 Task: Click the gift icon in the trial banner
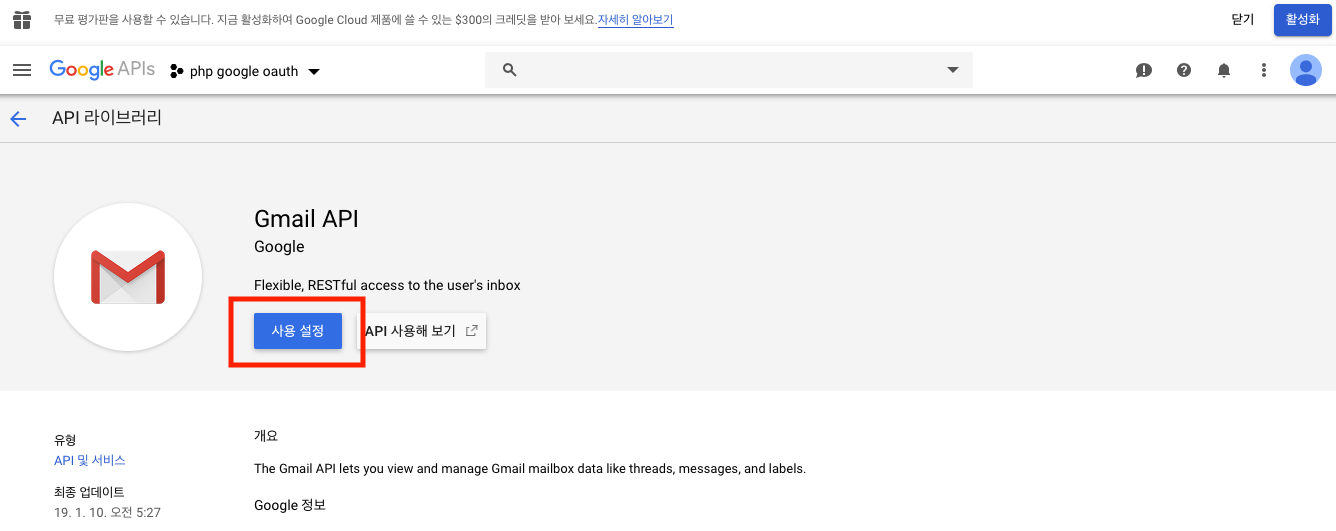click(22, 19)
